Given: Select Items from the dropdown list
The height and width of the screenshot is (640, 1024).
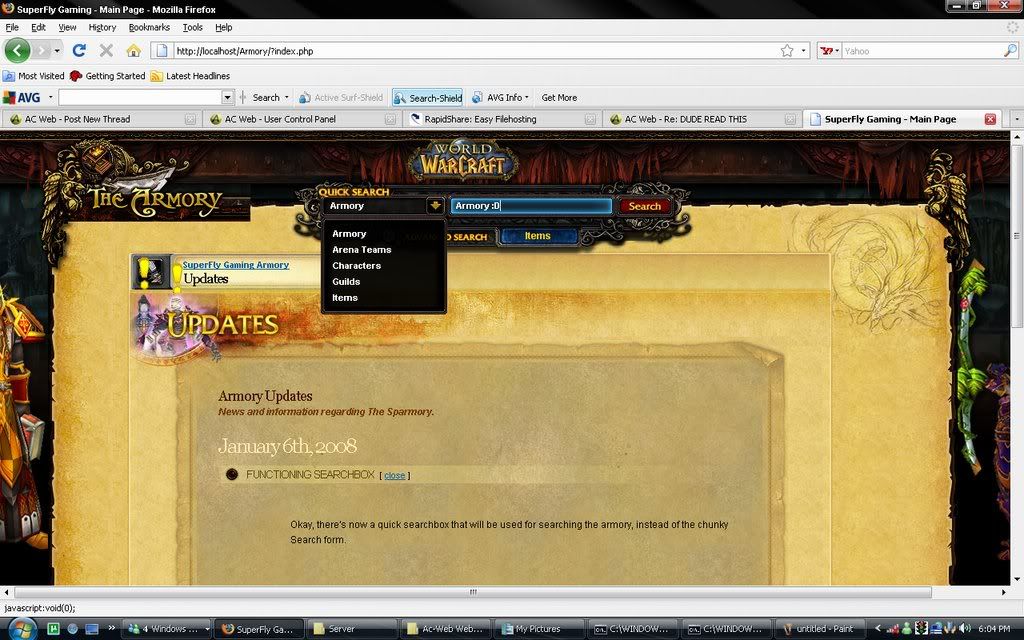Looking at the screenshot, I should (344, 298).
